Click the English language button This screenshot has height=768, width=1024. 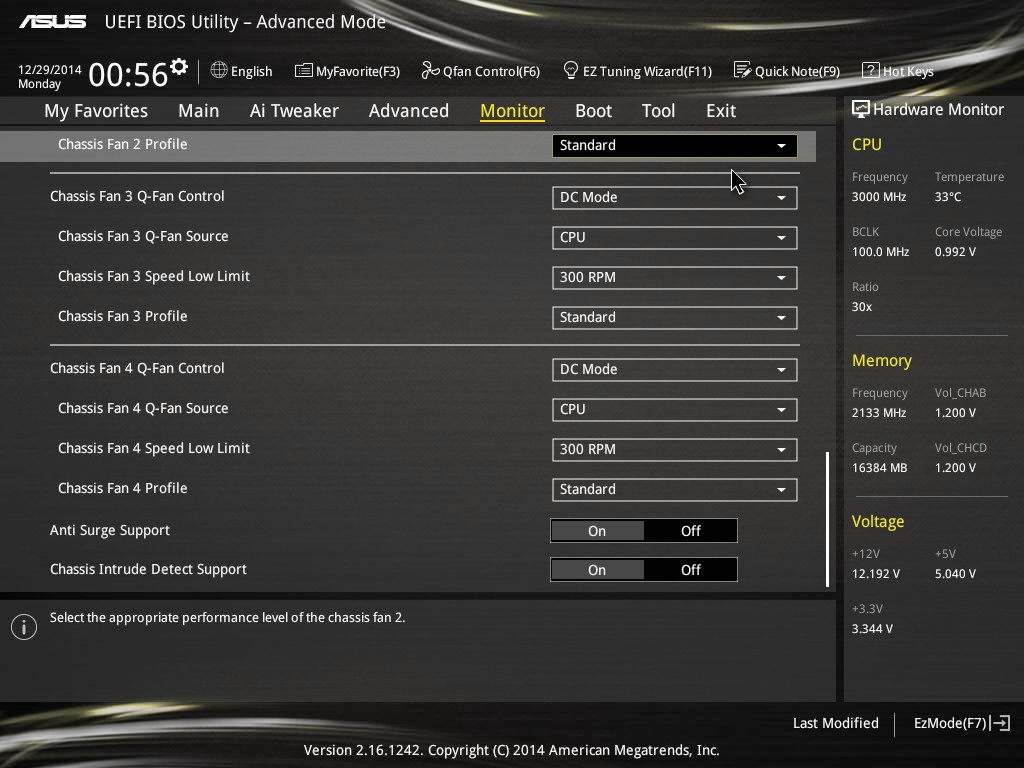pos(242,71)
